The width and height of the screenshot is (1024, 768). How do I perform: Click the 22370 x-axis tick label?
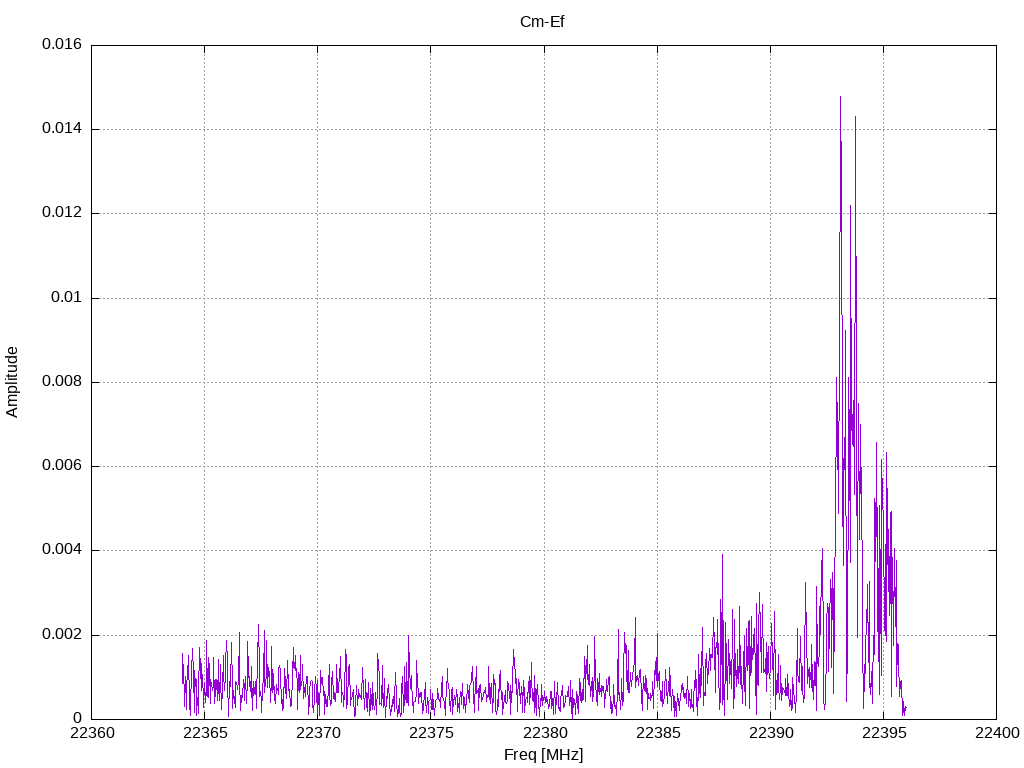click(318, 734)
